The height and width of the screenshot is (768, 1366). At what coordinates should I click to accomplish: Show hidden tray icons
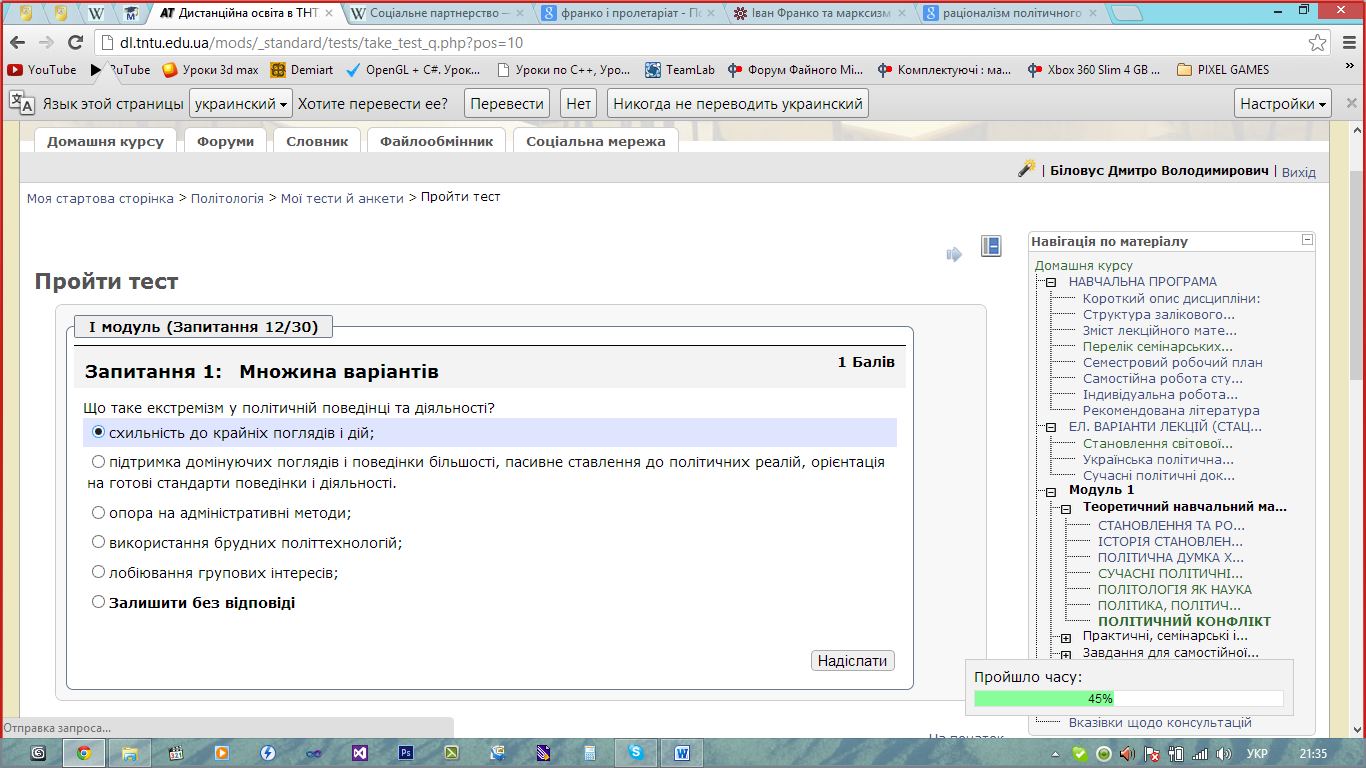tap(1057, 753)
